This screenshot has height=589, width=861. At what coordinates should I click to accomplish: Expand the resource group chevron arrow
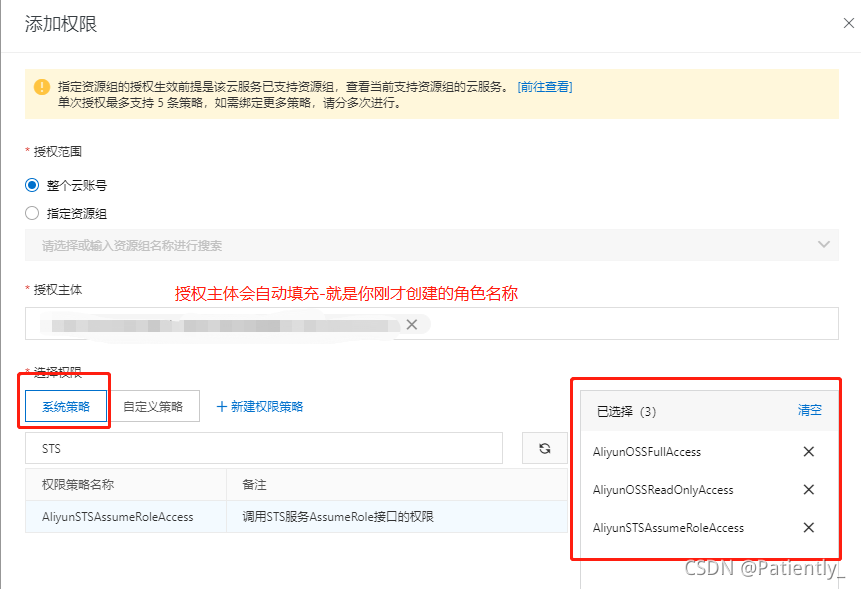click(x=824, y=244)
